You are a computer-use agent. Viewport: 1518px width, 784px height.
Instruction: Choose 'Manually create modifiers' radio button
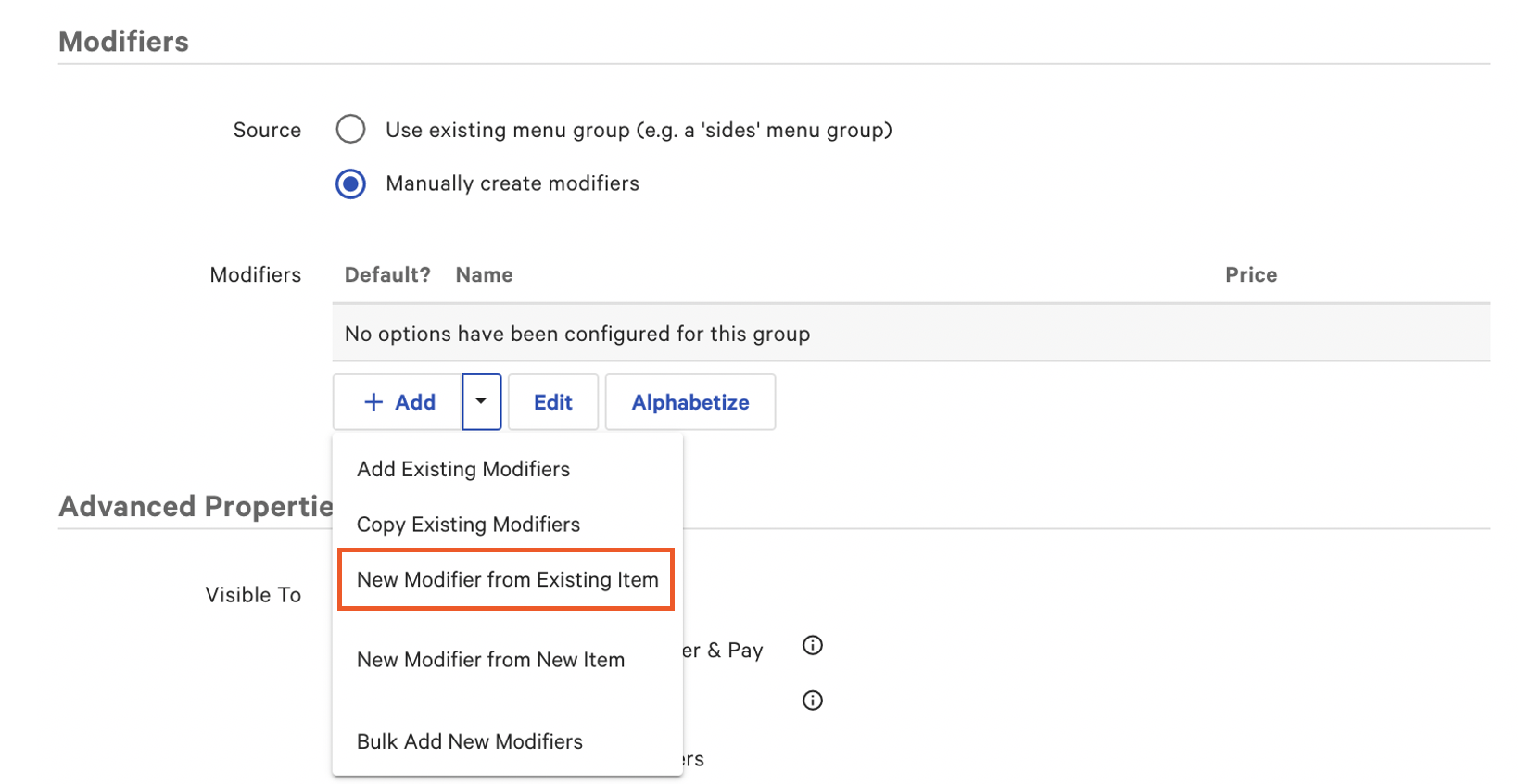point(350,183)
